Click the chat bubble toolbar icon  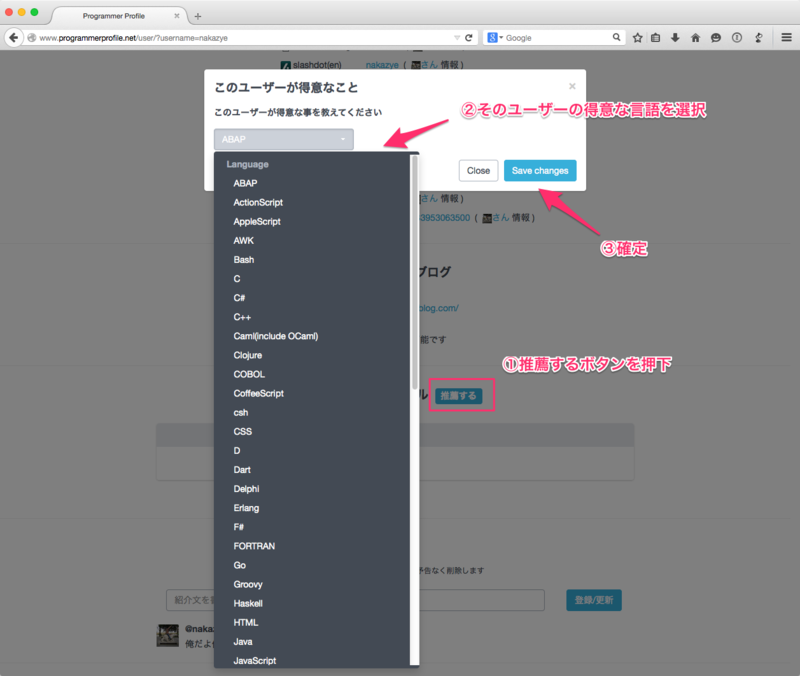tap(716, 38)
